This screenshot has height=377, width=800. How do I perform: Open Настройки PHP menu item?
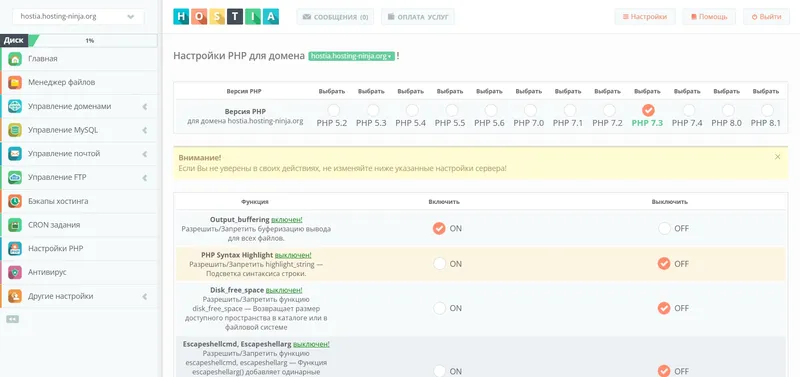[79, 248]
